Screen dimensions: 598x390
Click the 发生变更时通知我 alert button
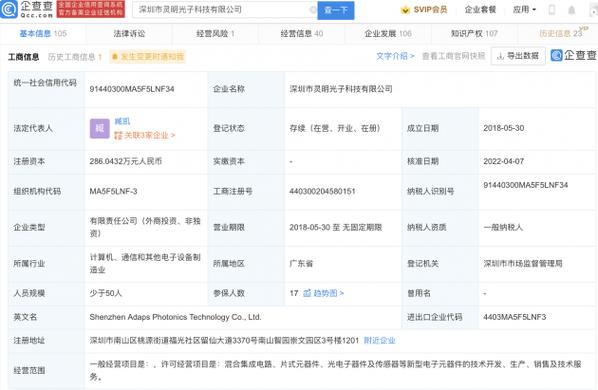pos(148,57)
